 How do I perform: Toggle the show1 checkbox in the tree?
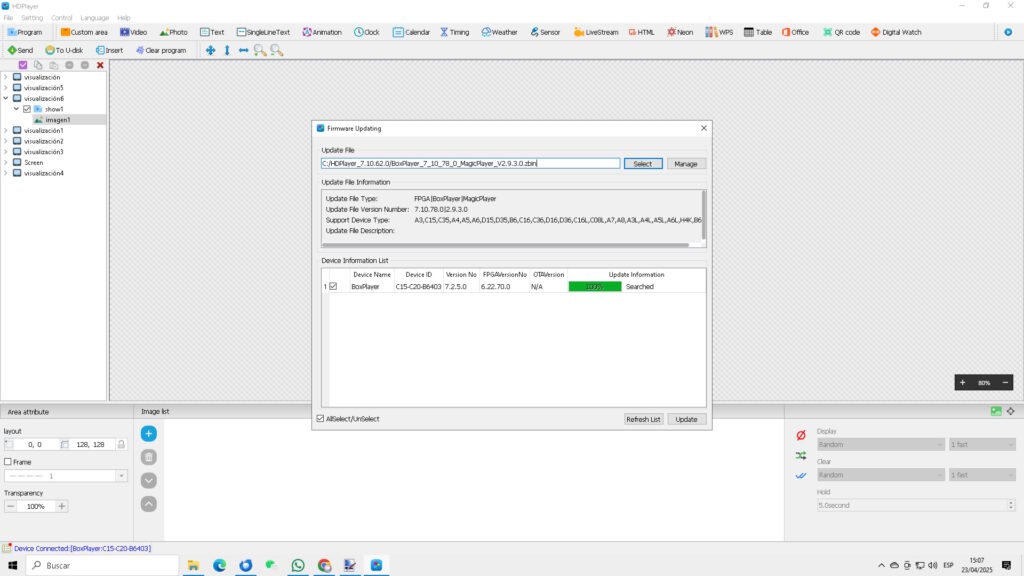click(27, 109)
